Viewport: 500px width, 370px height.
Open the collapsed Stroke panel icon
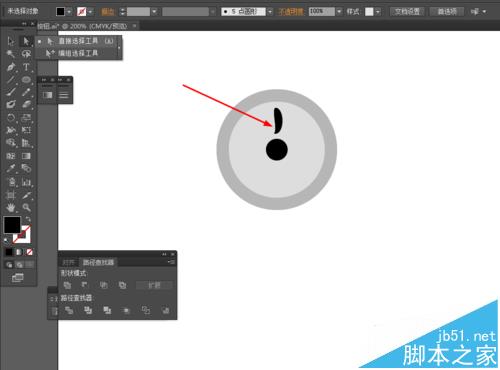[64, 95]
